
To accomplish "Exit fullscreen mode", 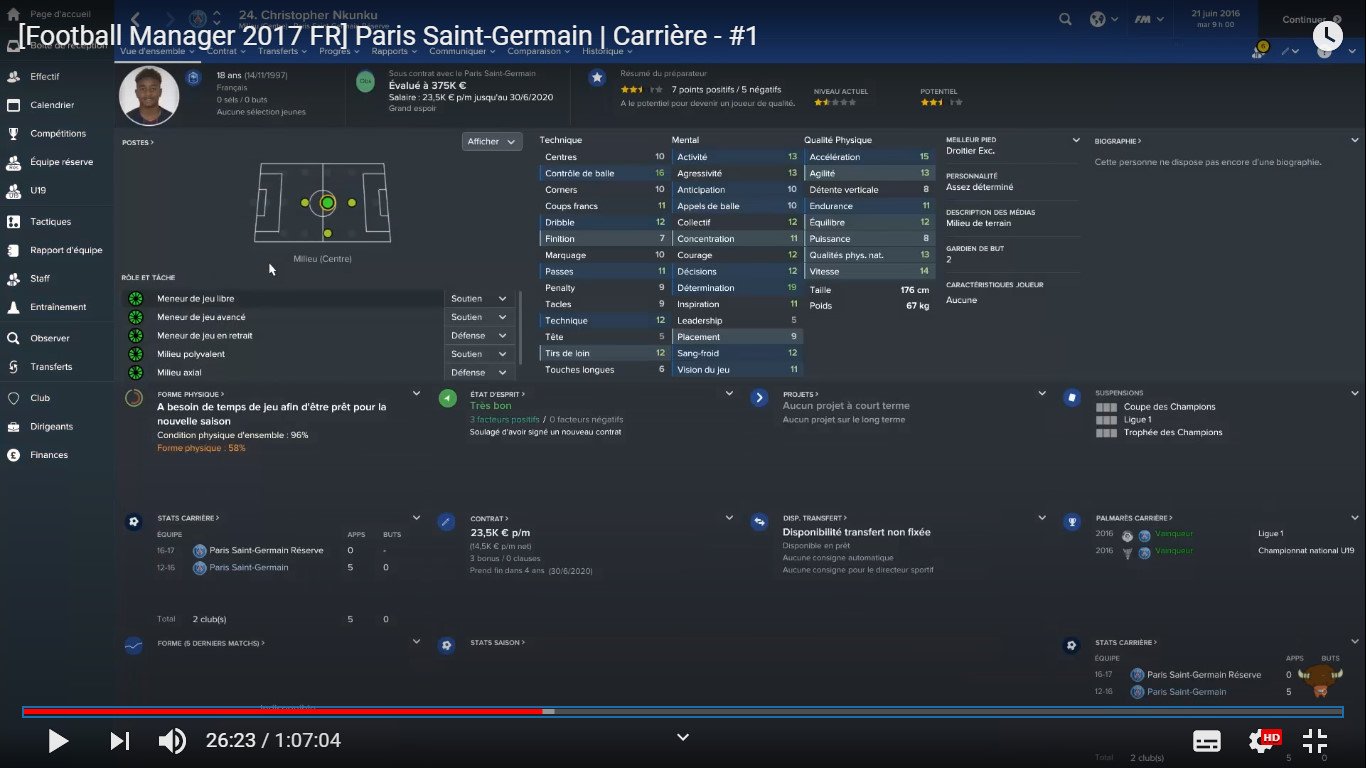I will click(1315, 741).
